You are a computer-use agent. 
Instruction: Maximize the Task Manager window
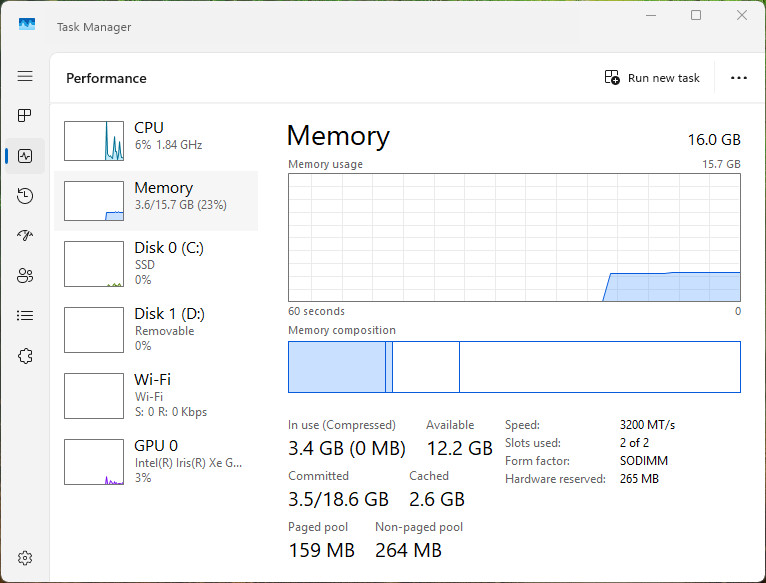click(696, 15)
